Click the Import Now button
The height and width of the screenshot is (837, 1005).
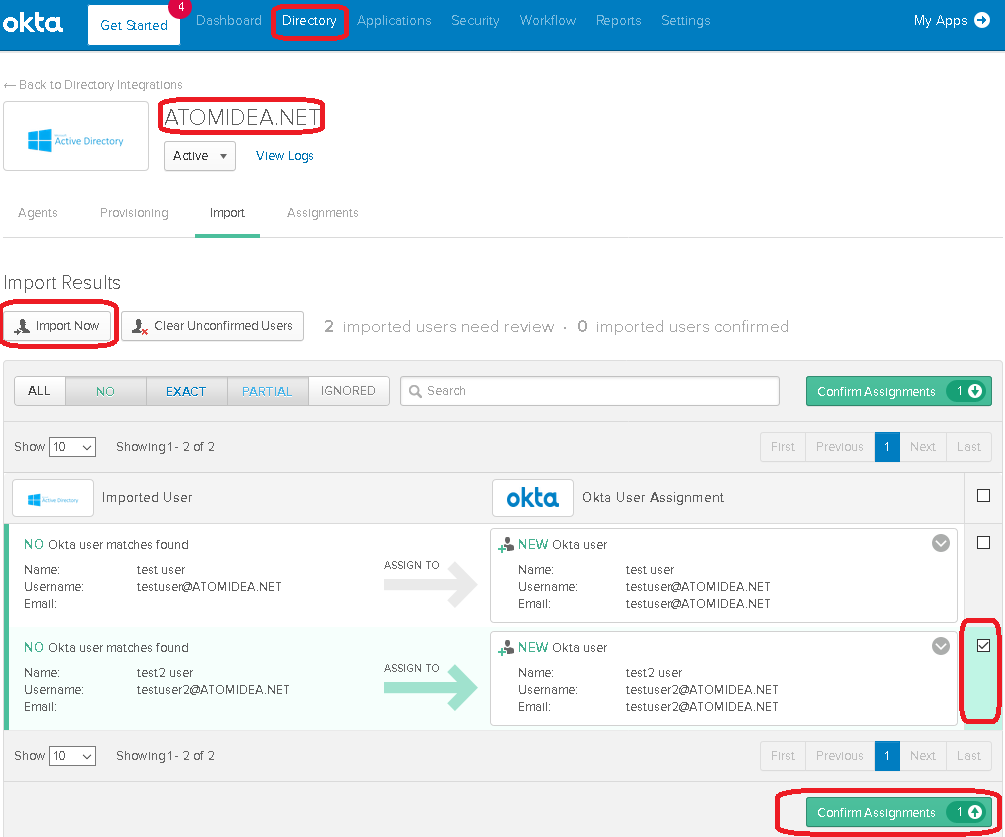pyautogui.click(x=58, y=326)
